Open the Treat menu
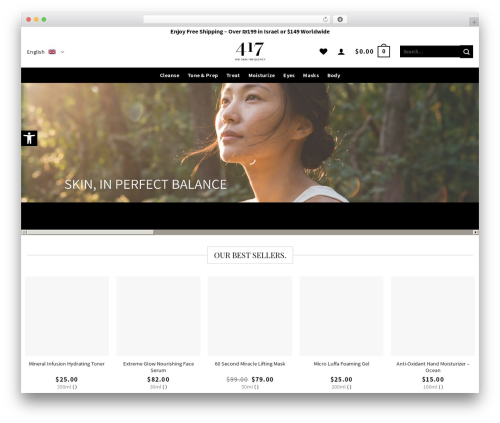Screen dimensions: 500x423 click(233, 75)
